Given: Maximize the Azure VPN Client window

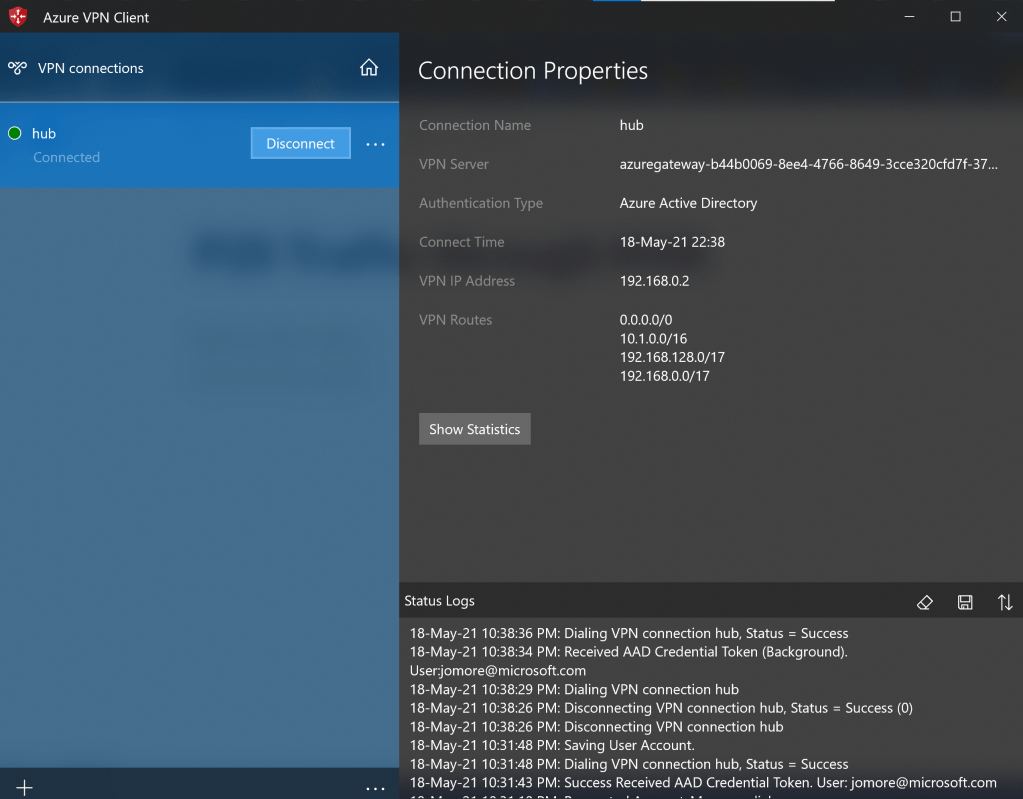Looking at the screenshot, I should point(955,17).
